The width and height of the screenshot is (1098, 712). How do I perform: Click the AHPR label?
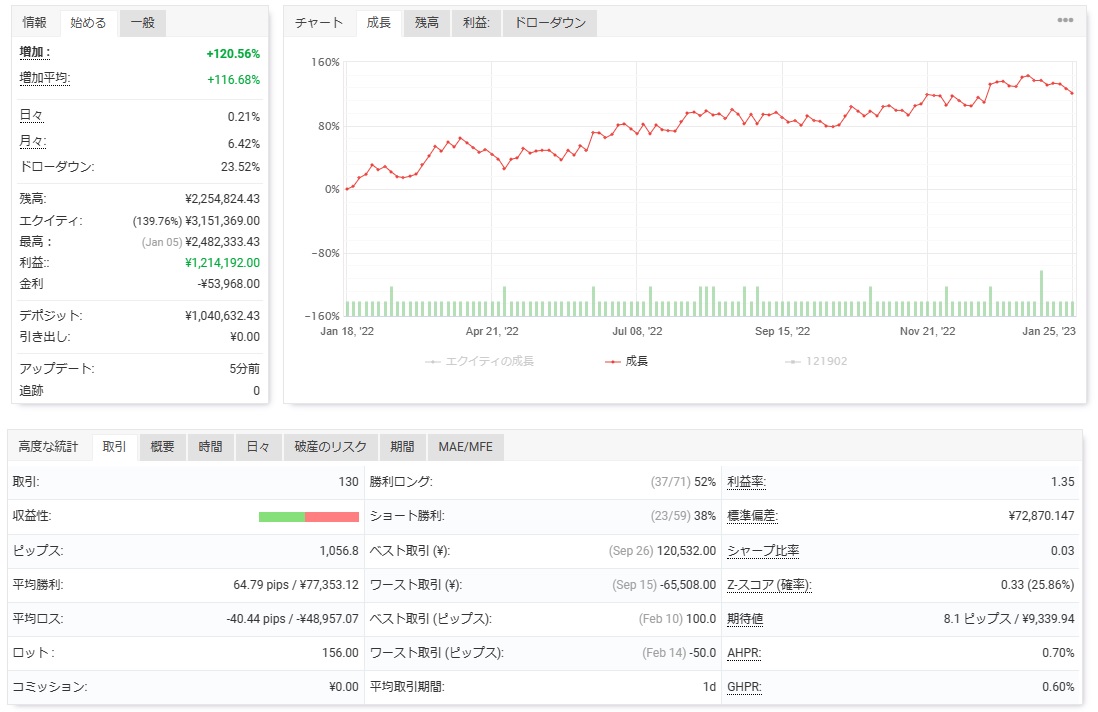click(x=744, y=653)
